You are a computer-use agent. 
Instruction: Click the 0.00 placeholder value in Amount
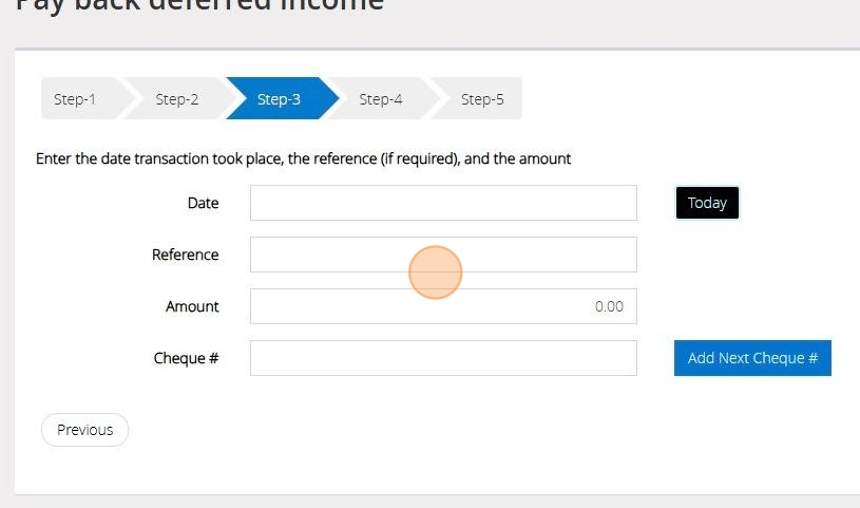click(609, 307)
